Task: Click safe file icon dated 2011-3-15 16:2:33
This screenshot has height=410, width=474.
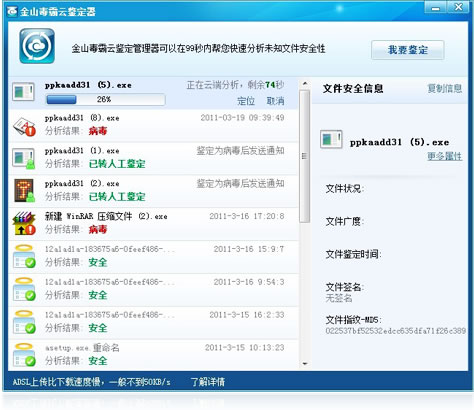Action: click(x=24, y=322)
